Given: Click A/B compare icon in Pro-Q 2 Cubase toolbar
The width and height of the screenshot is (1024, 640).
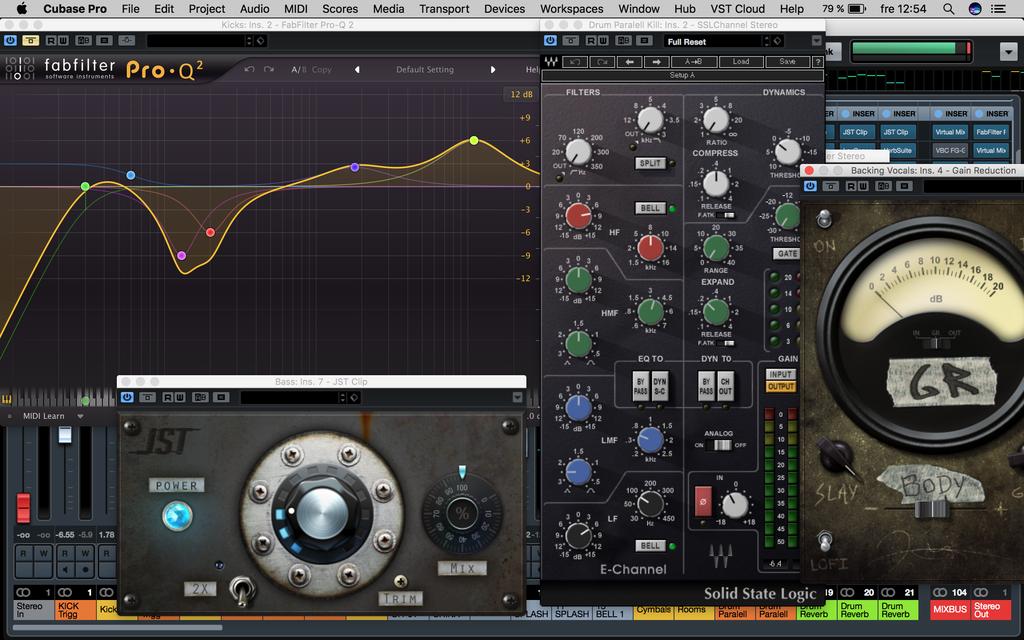Looking at the screenshot, I should click(84, 40).
